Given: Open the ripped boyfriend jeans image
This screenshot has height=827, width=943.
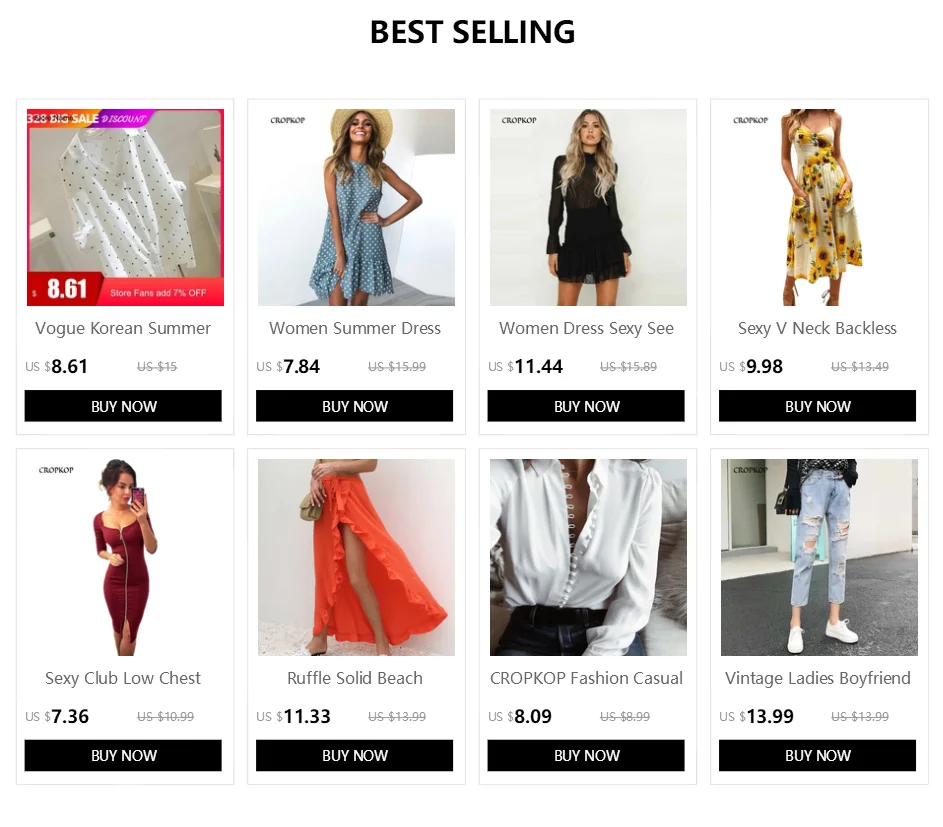Looking at the screenshot, I should [819, 557].
